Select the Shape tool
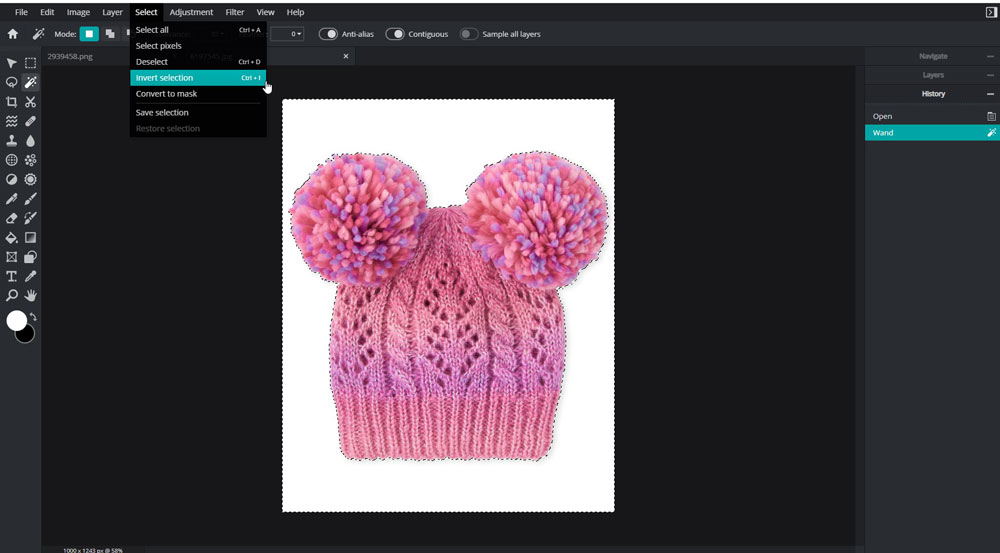 tap(31, 257)
